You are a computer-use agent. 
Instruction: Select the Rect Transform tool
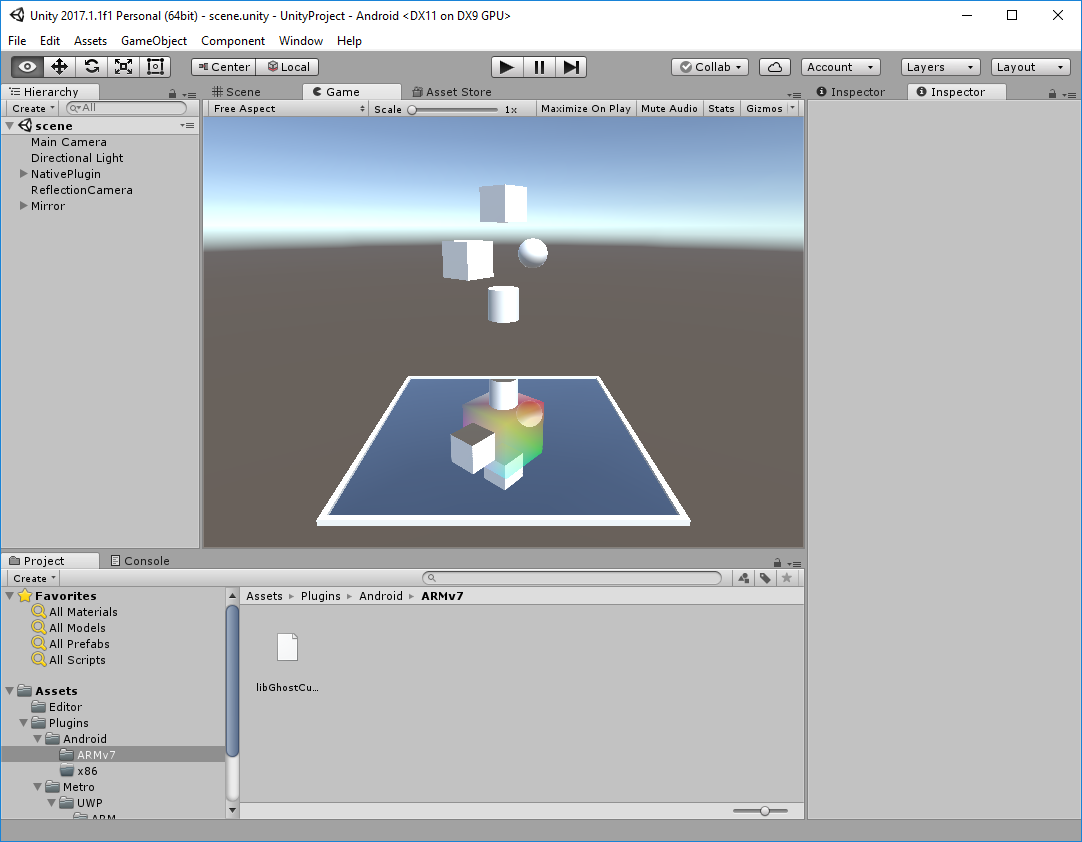(x=155, y=67)
